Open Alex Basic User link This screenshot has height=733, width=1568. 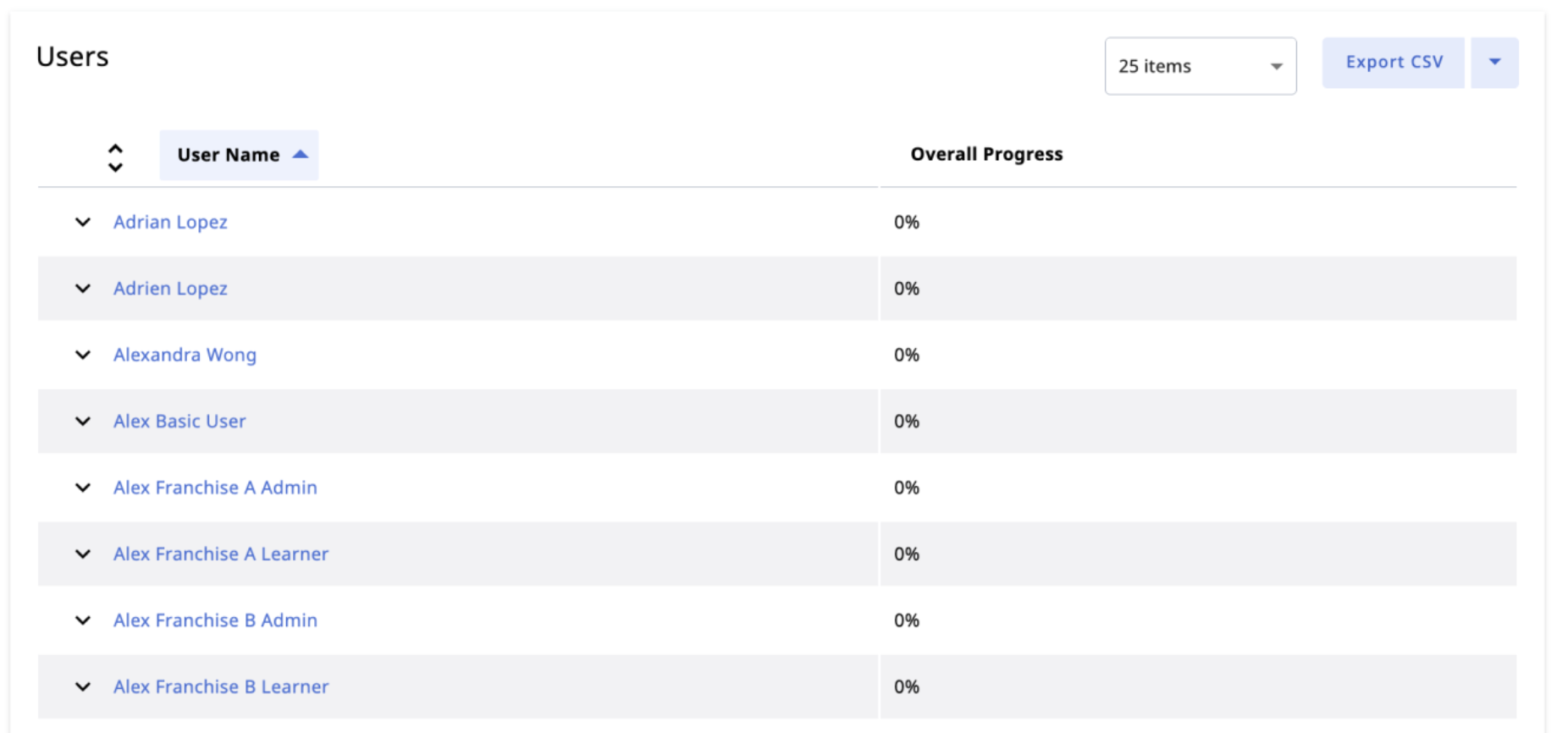coord(179,421)
